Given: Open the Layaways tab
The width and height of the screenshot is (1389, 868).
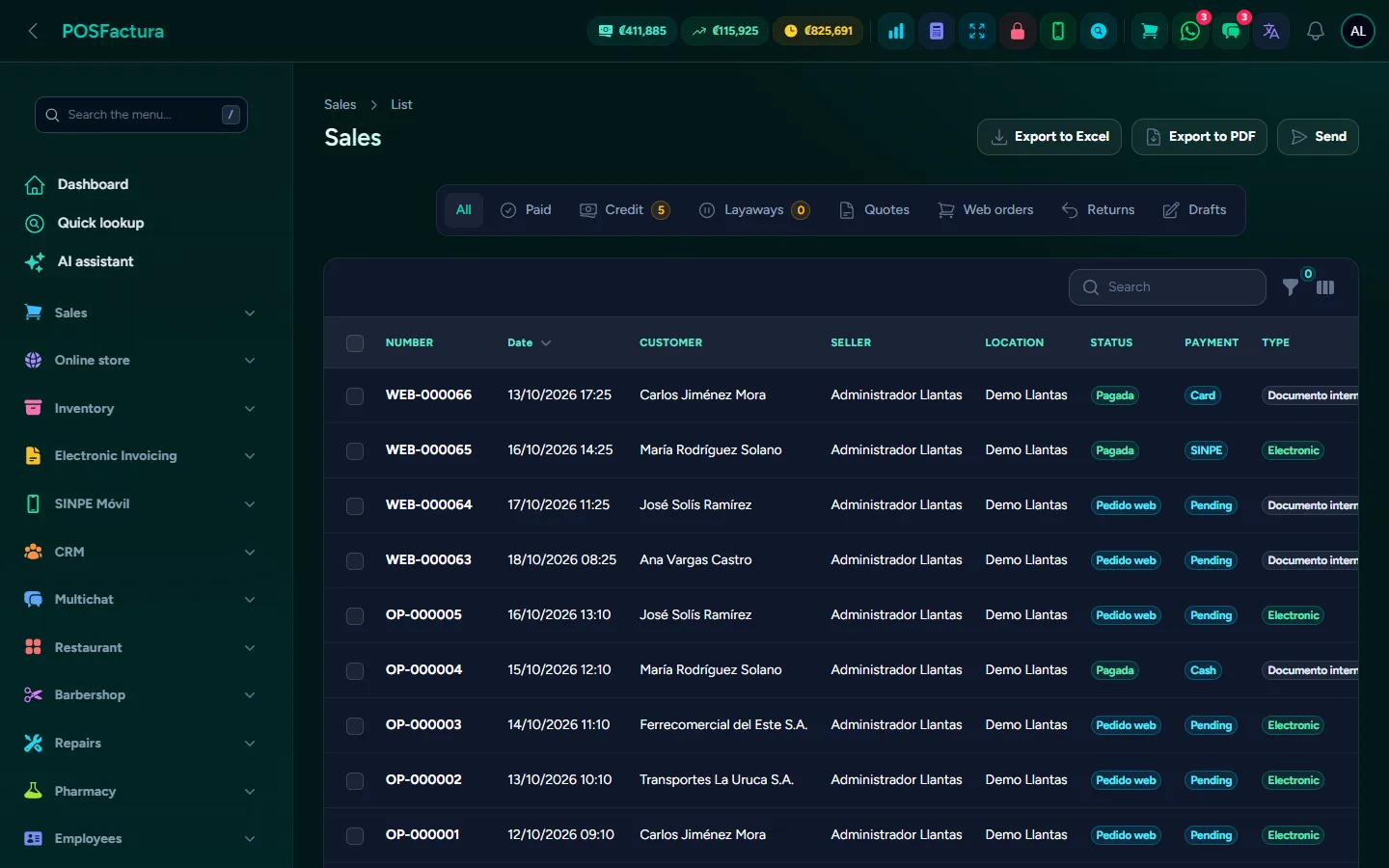Looking at the screenshot, I should [x=754, y=210].
